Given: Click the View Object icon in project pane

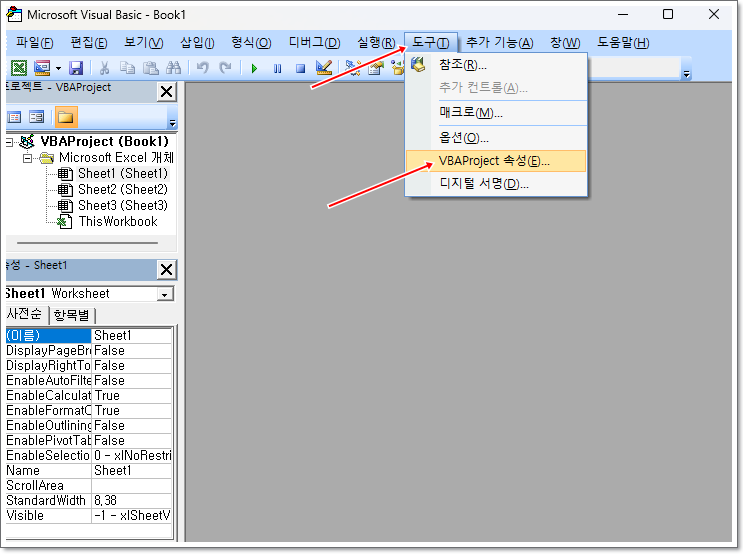Looking at the screenshot, I should pos(37,117).
